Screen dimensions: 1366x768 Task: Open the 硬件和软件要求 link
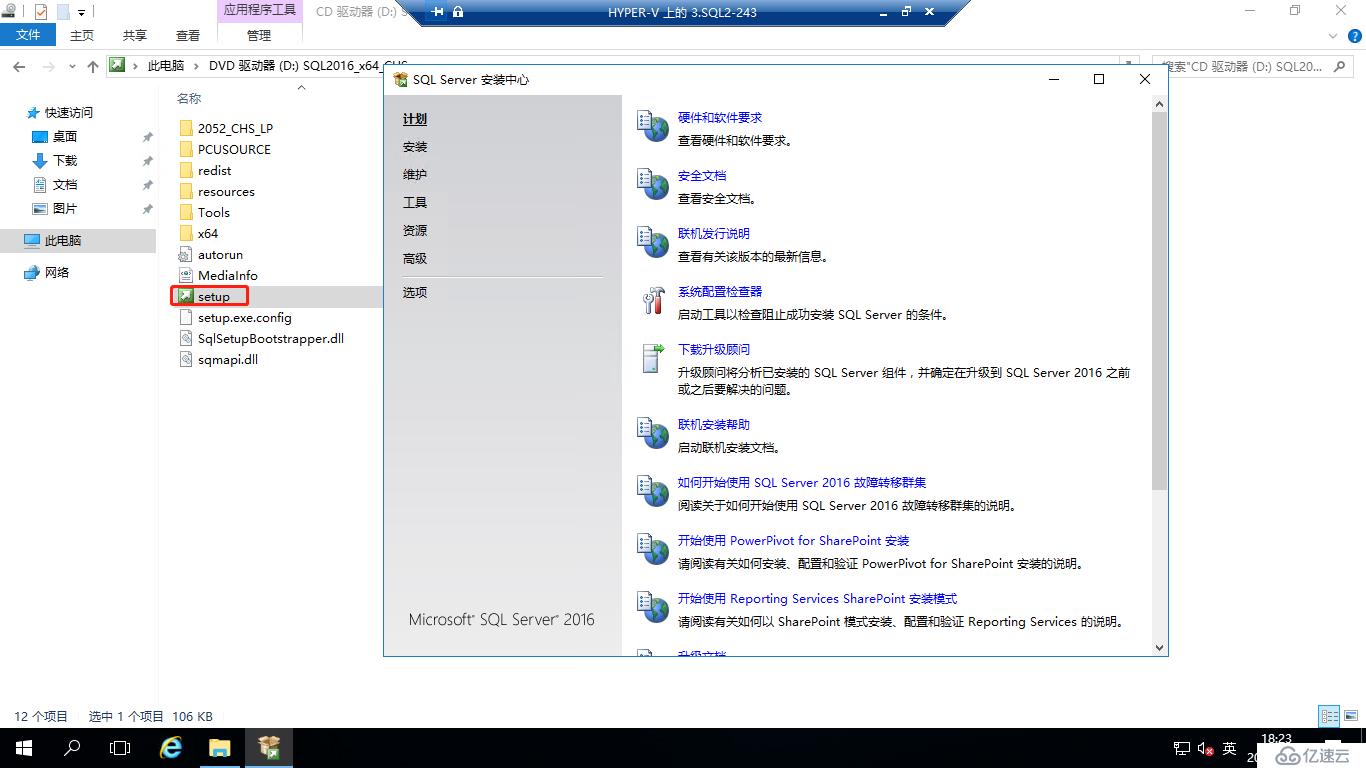(x=720, y=118)
